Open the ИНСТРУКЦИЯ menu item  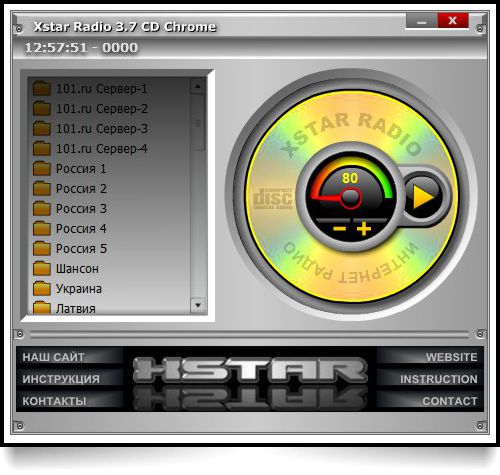pos(61,379)
